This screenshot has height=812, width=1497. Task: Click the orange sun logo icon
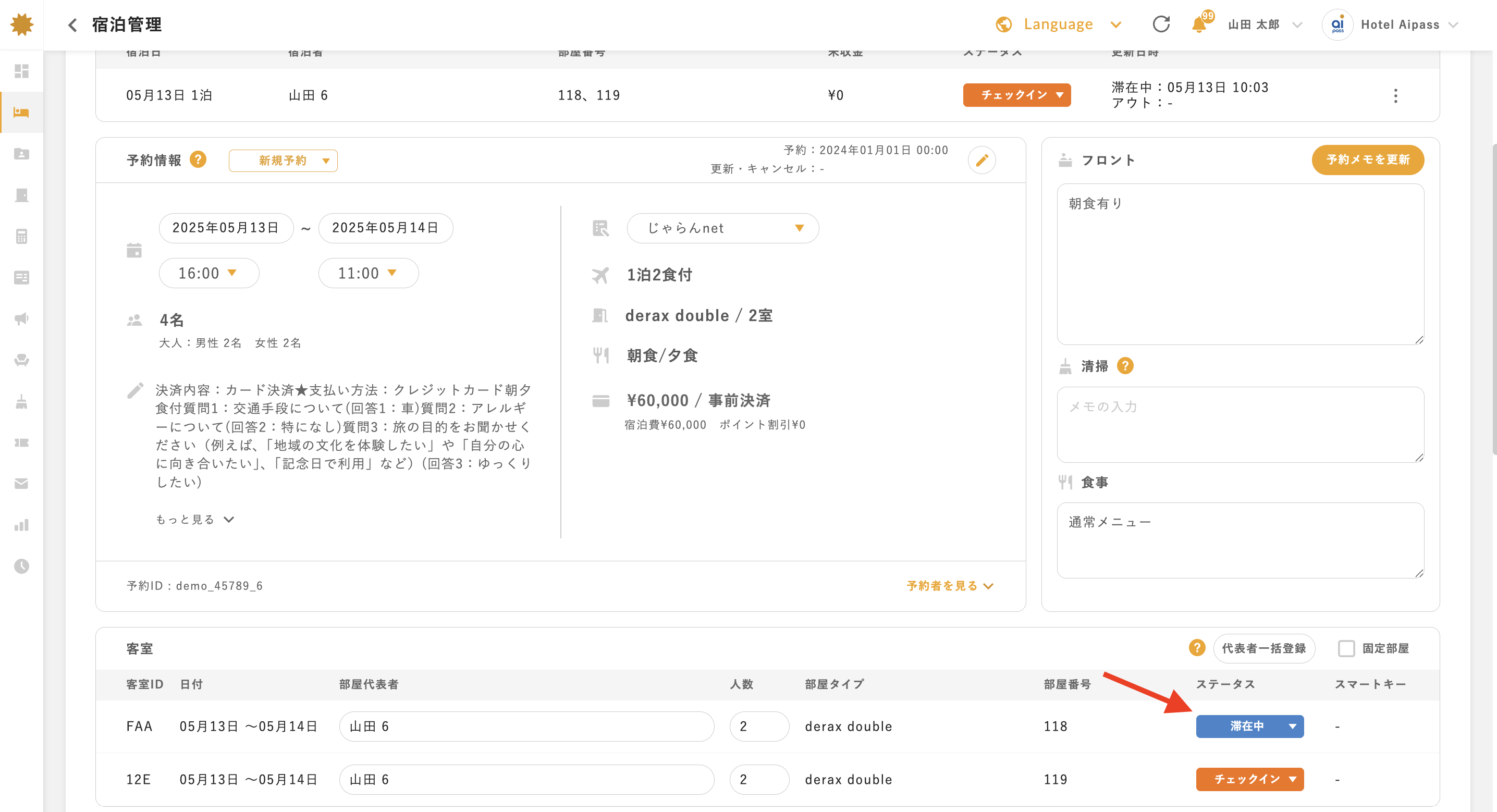pyautogui.click(x=22, y=24)
